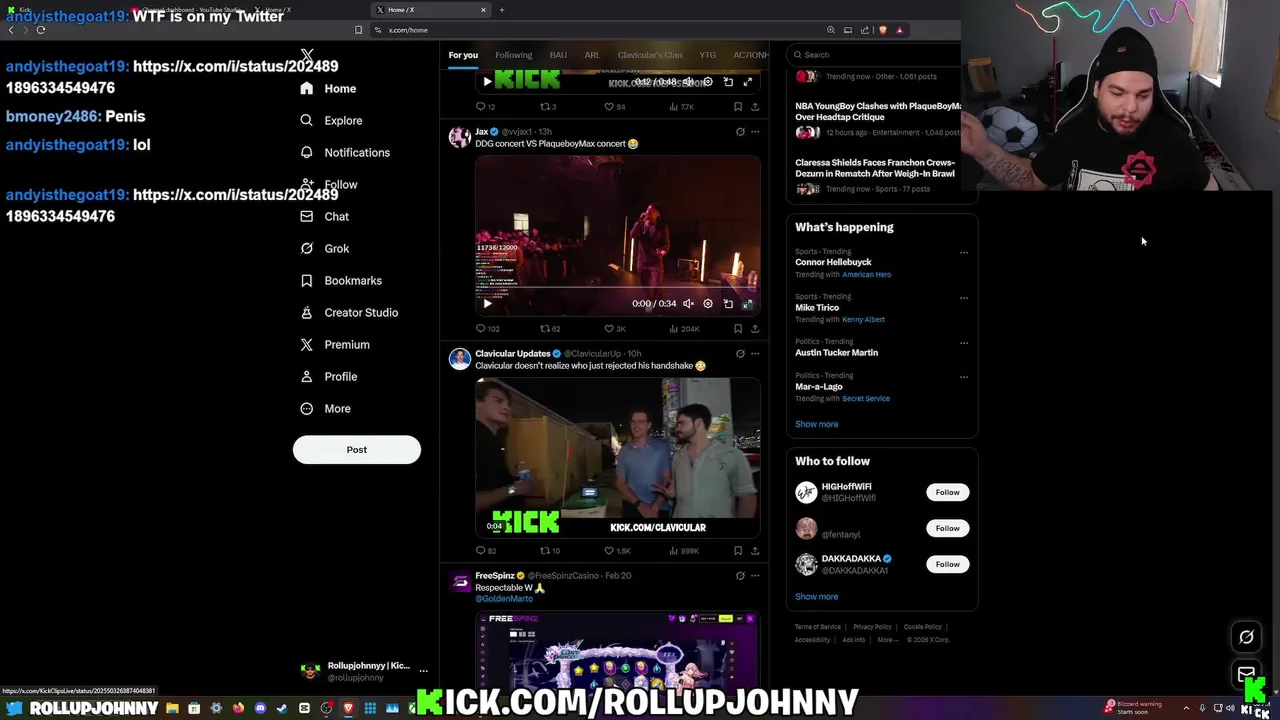The height and width of the screenshot is (720, 1280).
Task: Switch to Clavicular's Clan tab
Action: [650, 55]
